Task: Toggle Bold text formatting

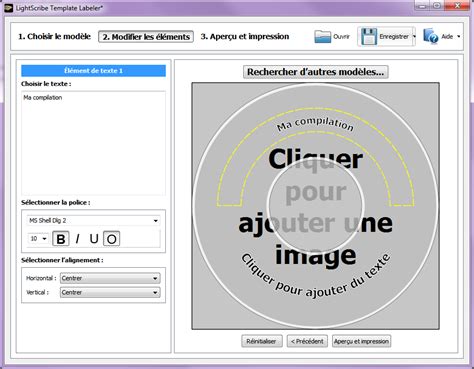Action: 61,239
